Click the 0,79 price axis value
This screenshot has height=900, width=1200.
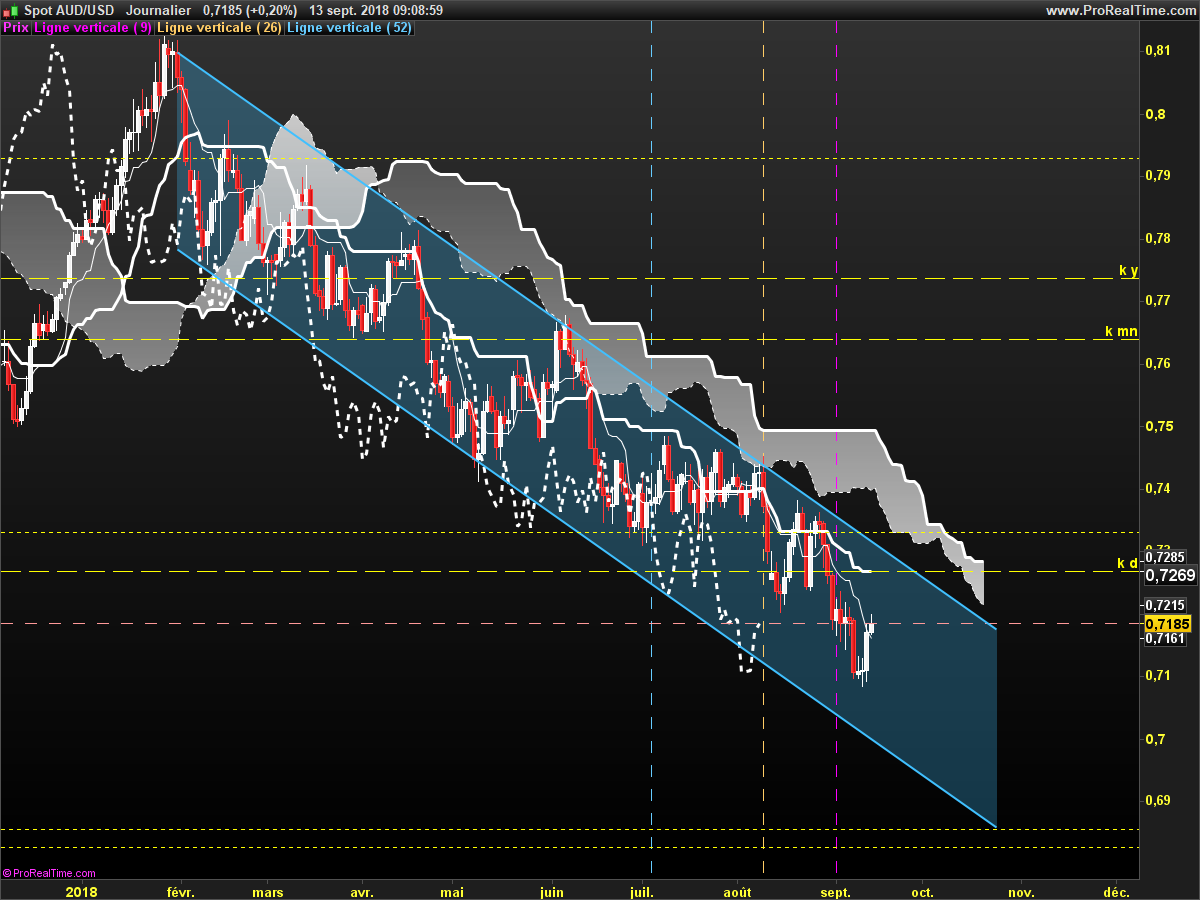click(x=1156, y=176)
